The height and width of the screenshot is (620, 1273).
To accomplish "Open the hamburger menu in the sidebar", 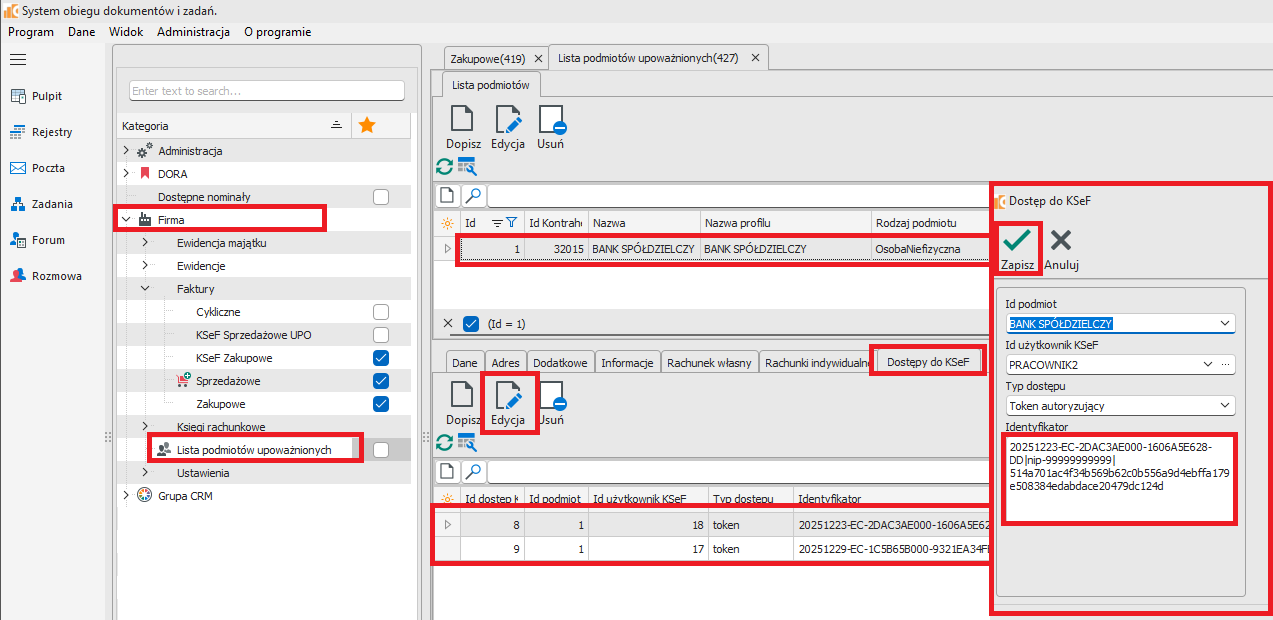I will (x=17, y=59).
